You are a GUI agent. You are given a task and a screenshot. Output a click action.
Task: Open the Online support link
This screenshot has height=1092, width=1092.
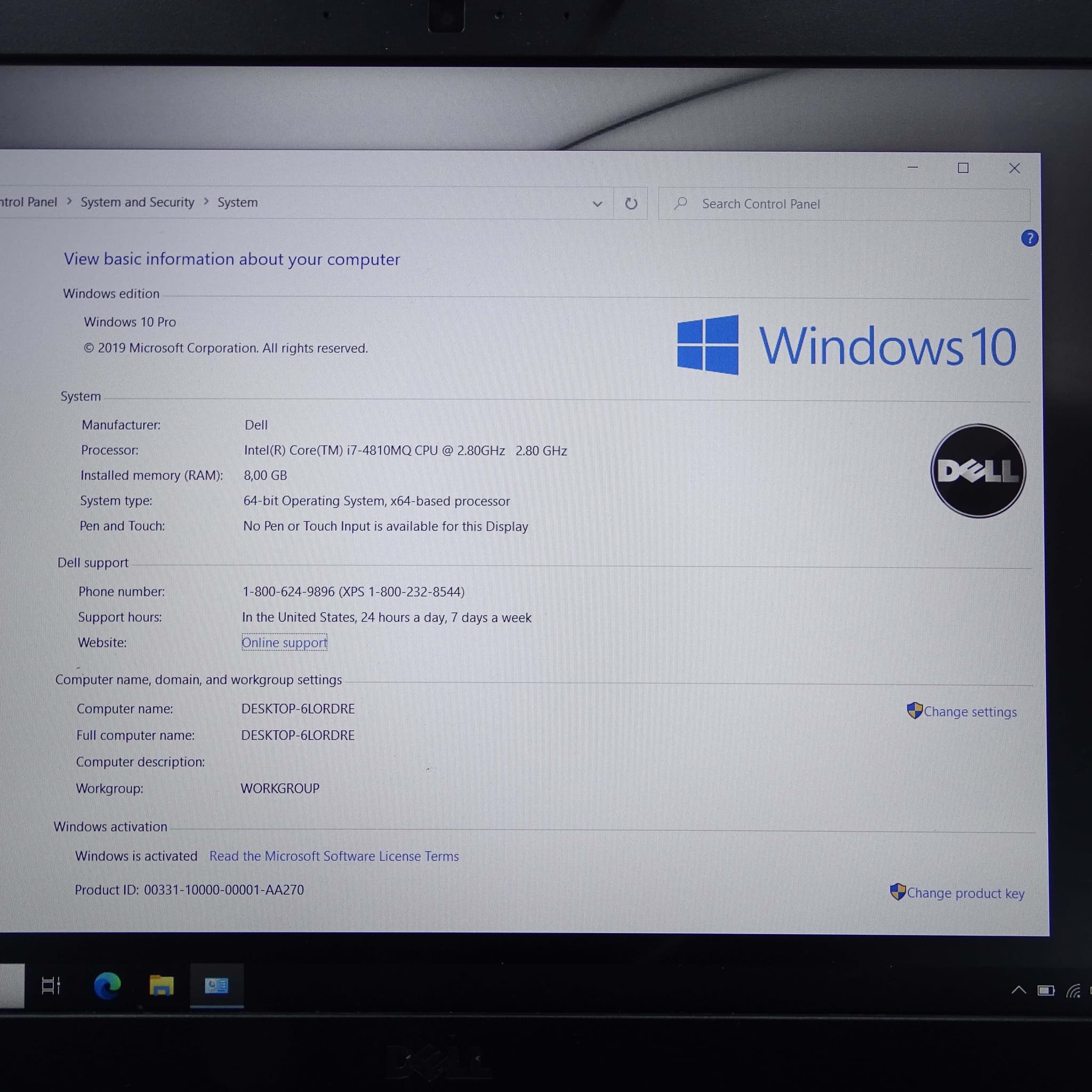pyautogui.click(x=284, y=643)
